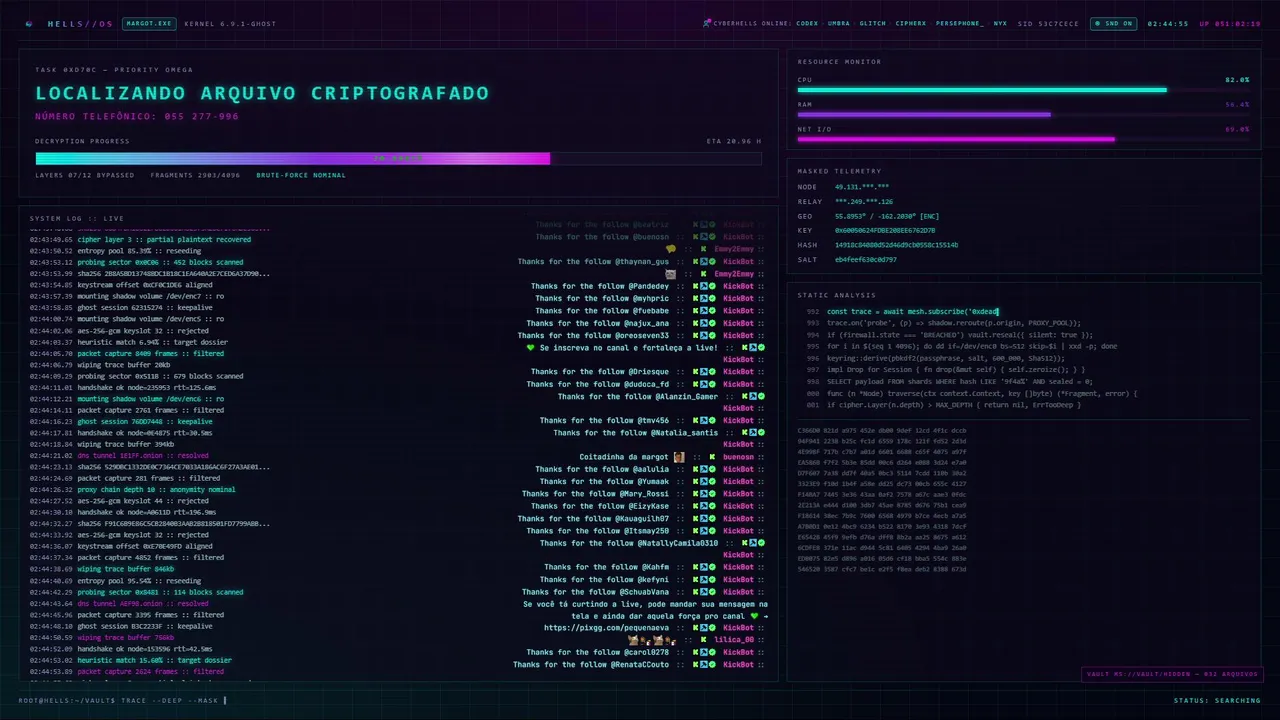The width and height of the screenshot is (1280, 720).
Task: Click the clock showing 02:44:55
Action: [1168, 23]
